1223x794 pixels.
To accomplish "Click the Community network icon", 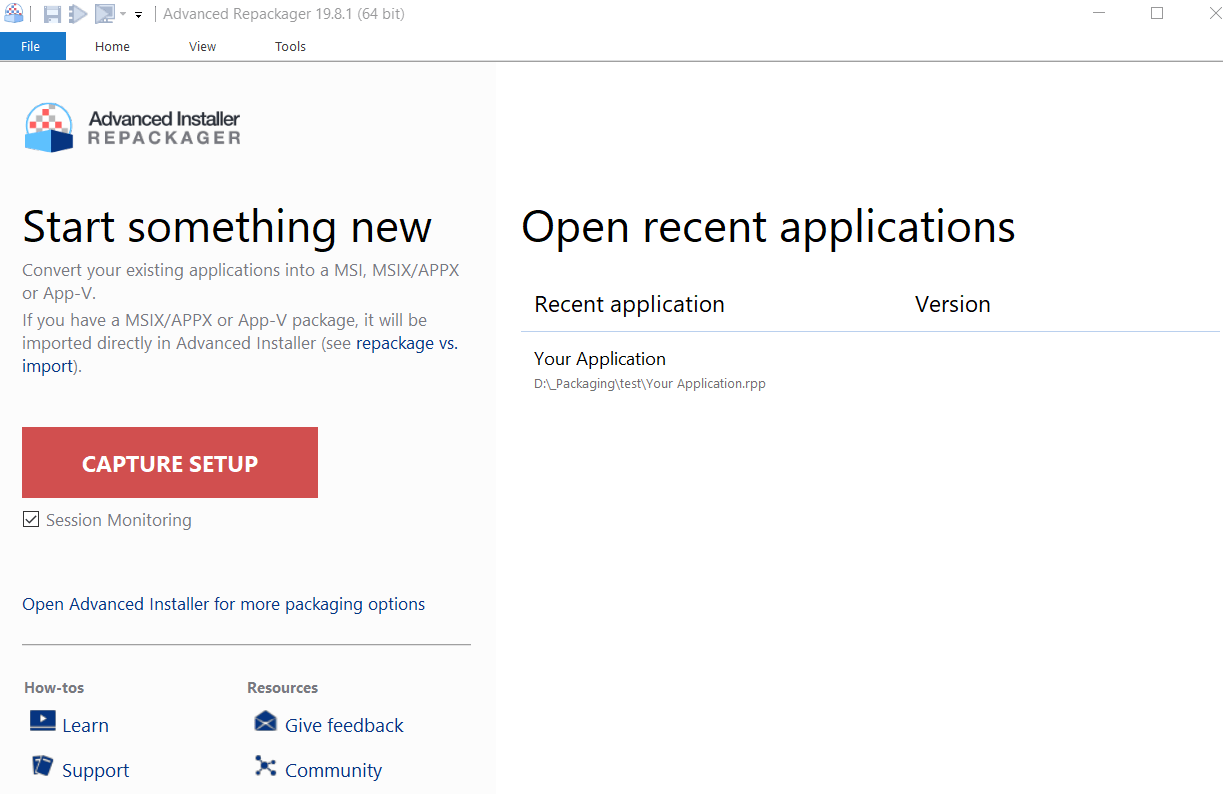I will point(265,766).
